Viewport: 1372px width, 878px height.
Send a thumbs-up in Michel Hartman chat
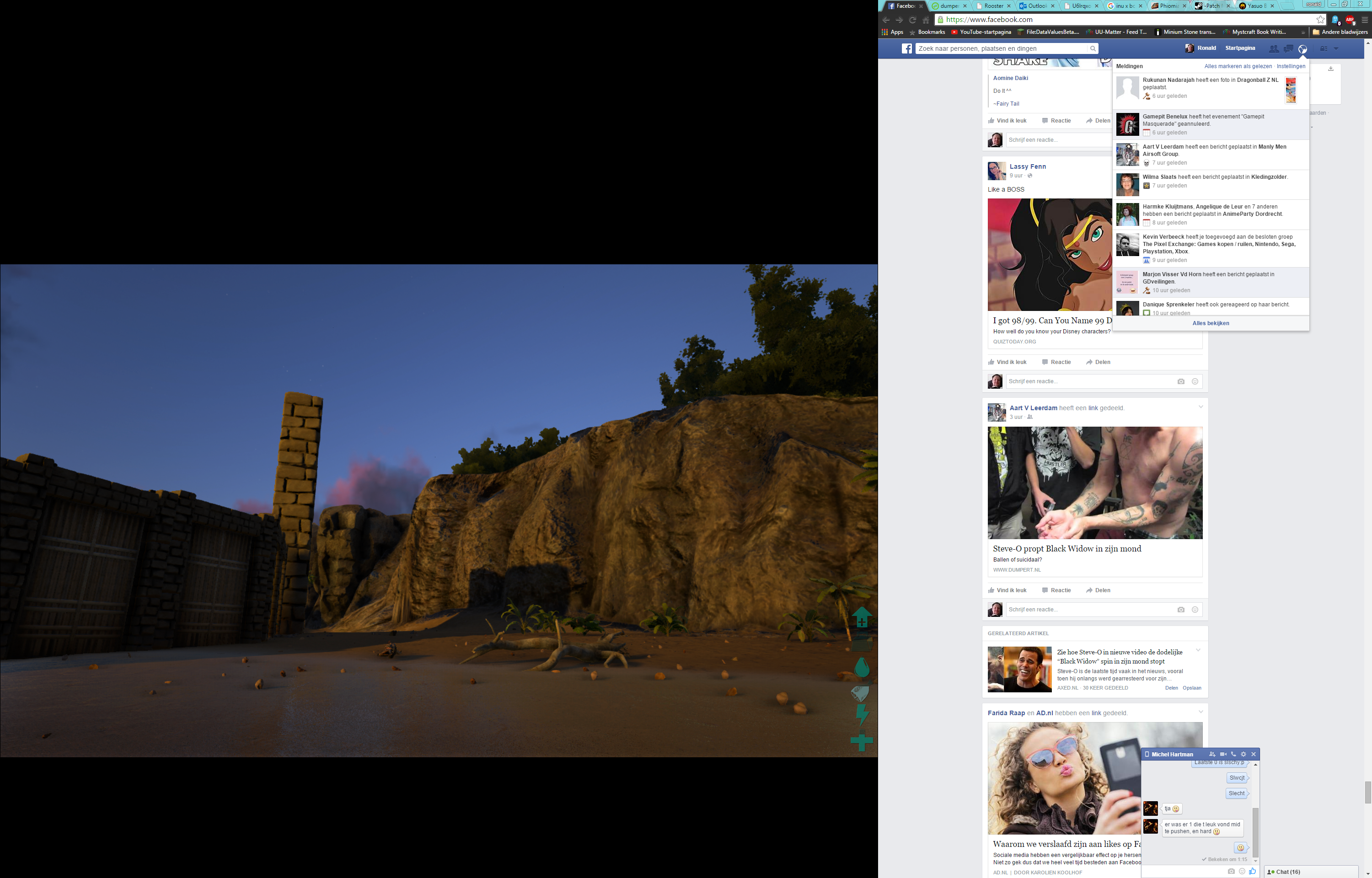click(x=1252, y=871)
